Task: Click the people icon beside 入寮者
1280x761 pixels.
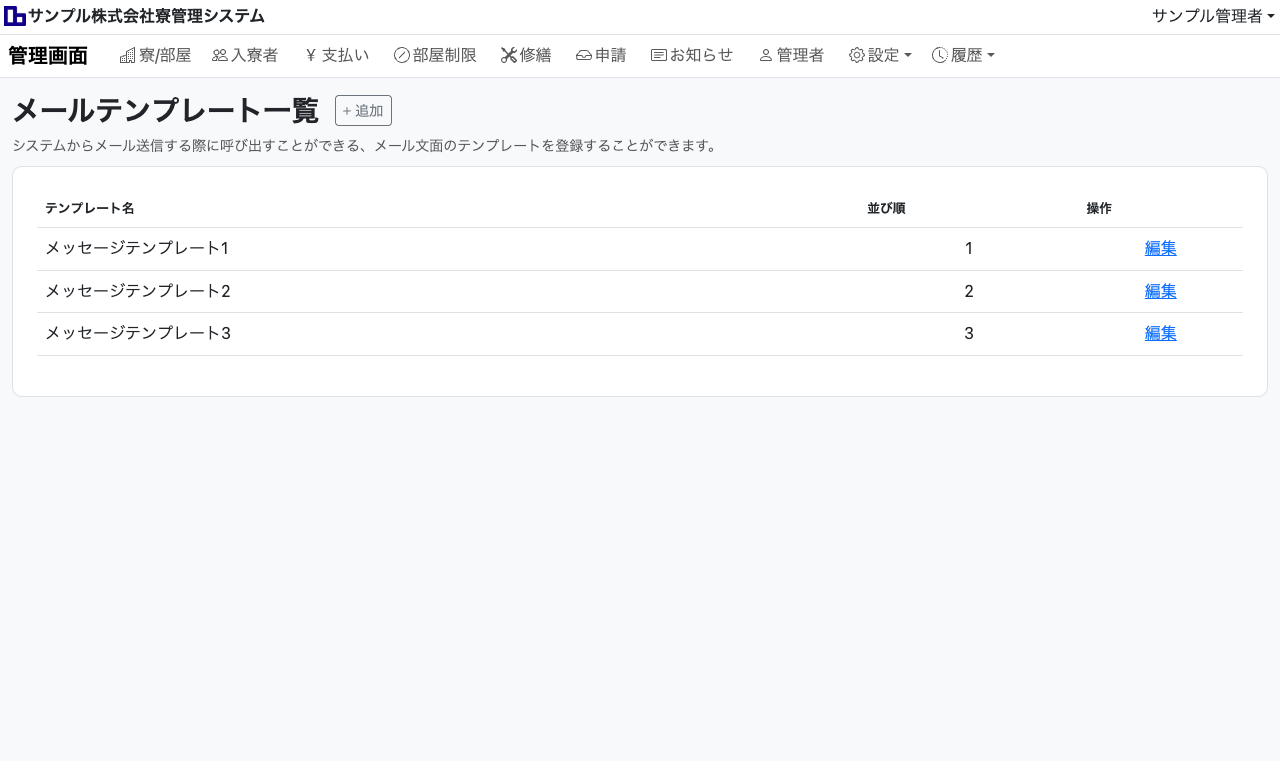Action: [220, 56]
